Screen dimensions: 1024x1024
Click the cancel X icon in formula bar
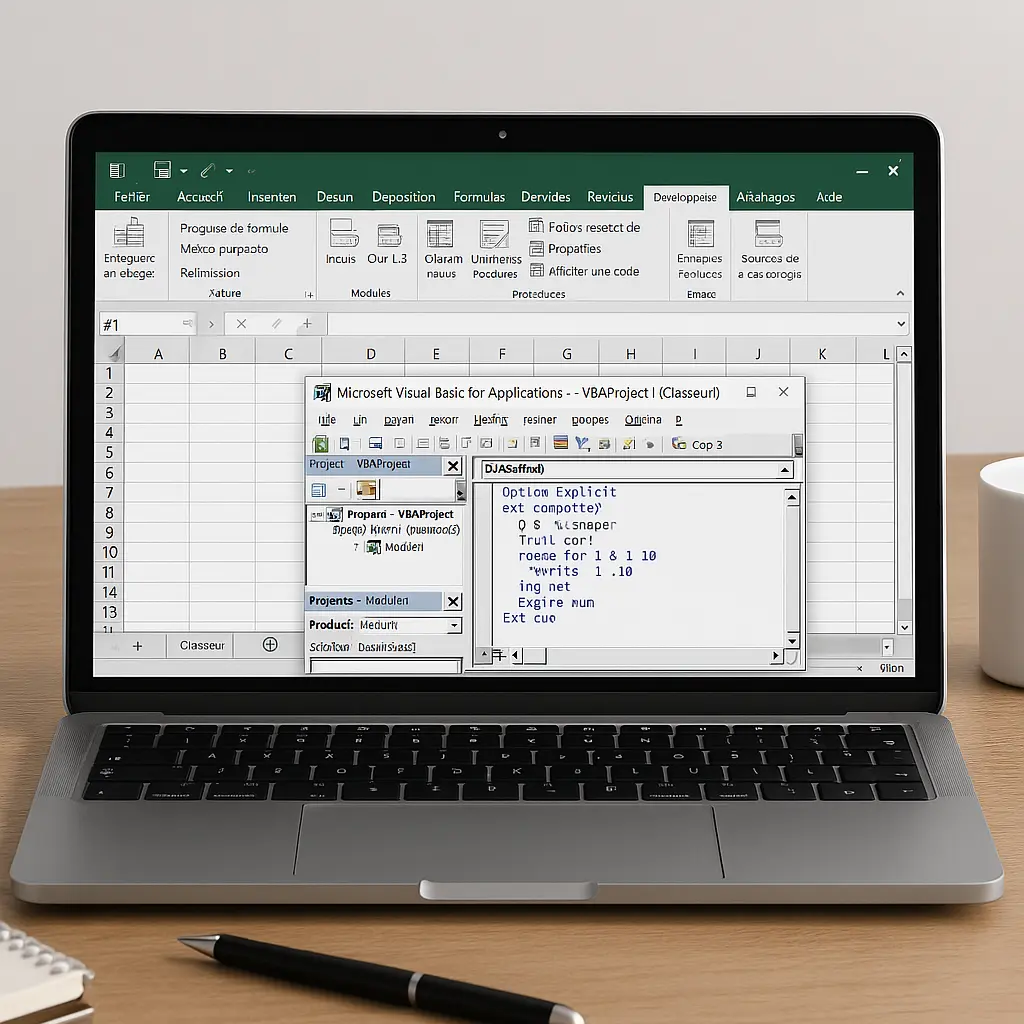[241, 324]
